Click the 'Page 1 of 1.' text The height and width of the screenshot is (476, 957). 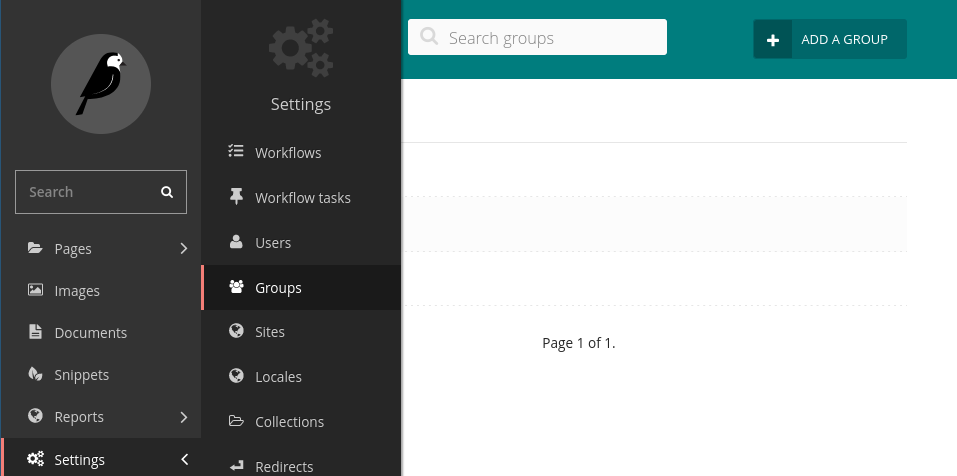579,343
